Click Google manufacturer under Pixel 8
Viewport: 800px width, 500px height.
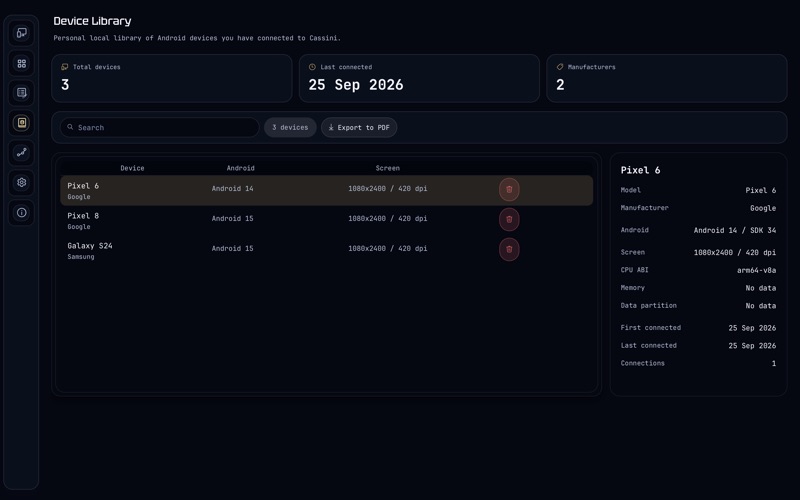[79, 227]
